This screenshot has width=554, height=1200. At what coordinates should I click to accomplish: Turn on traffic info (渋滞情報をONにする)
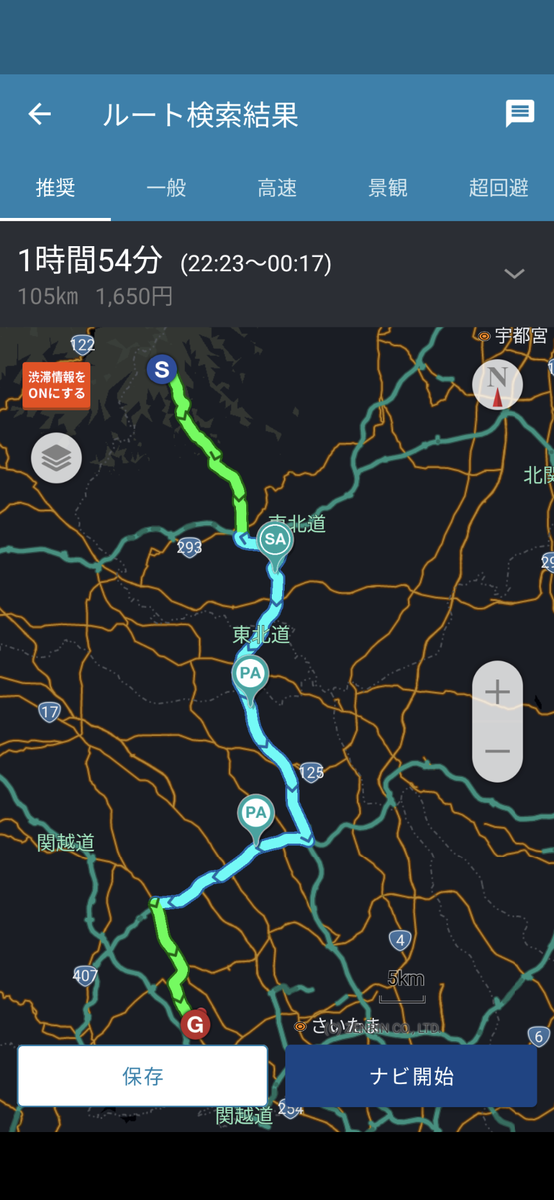(56, 385)
